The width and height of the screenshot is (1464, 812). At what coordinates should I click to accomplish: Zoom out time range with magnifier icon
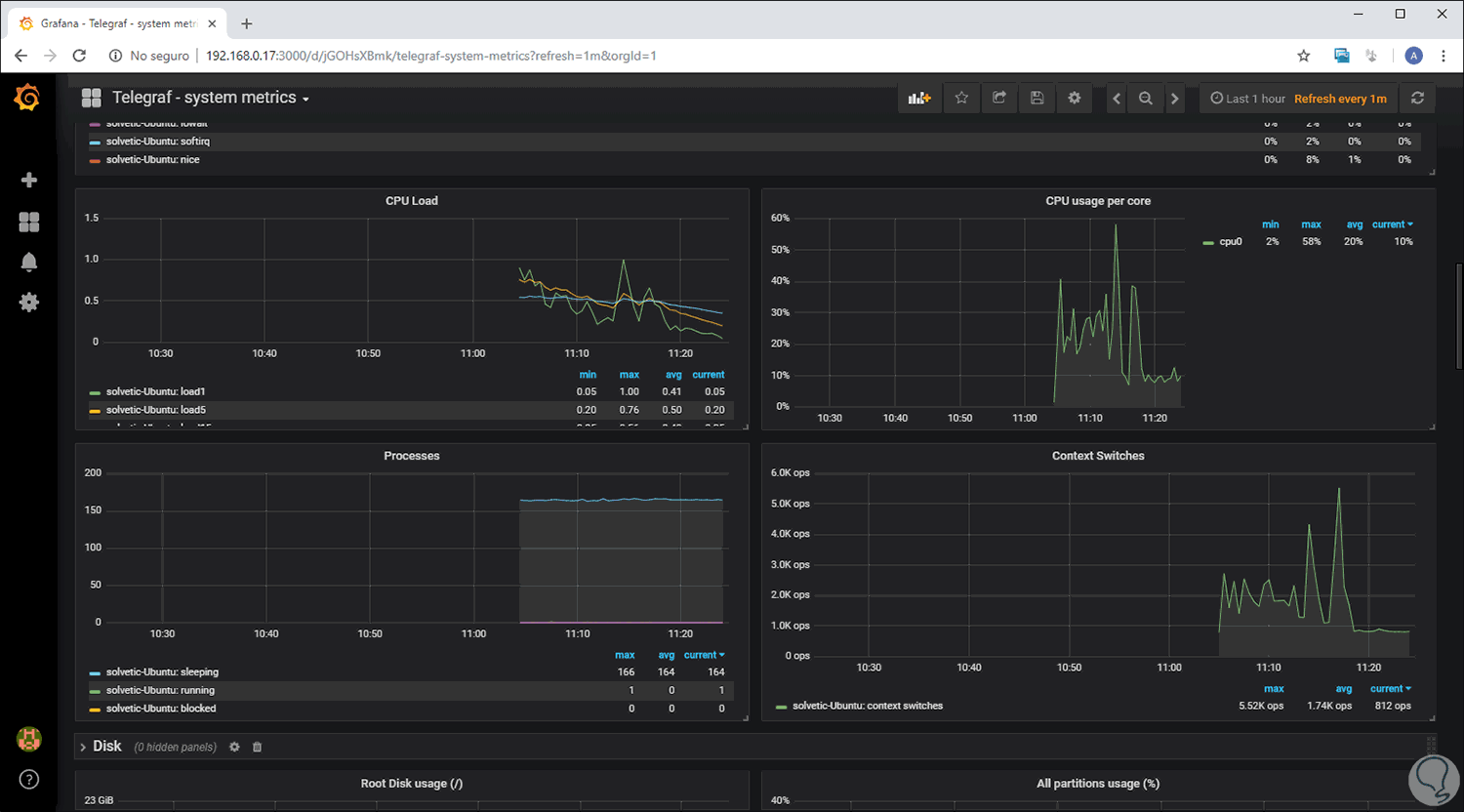coord(1145,98)
